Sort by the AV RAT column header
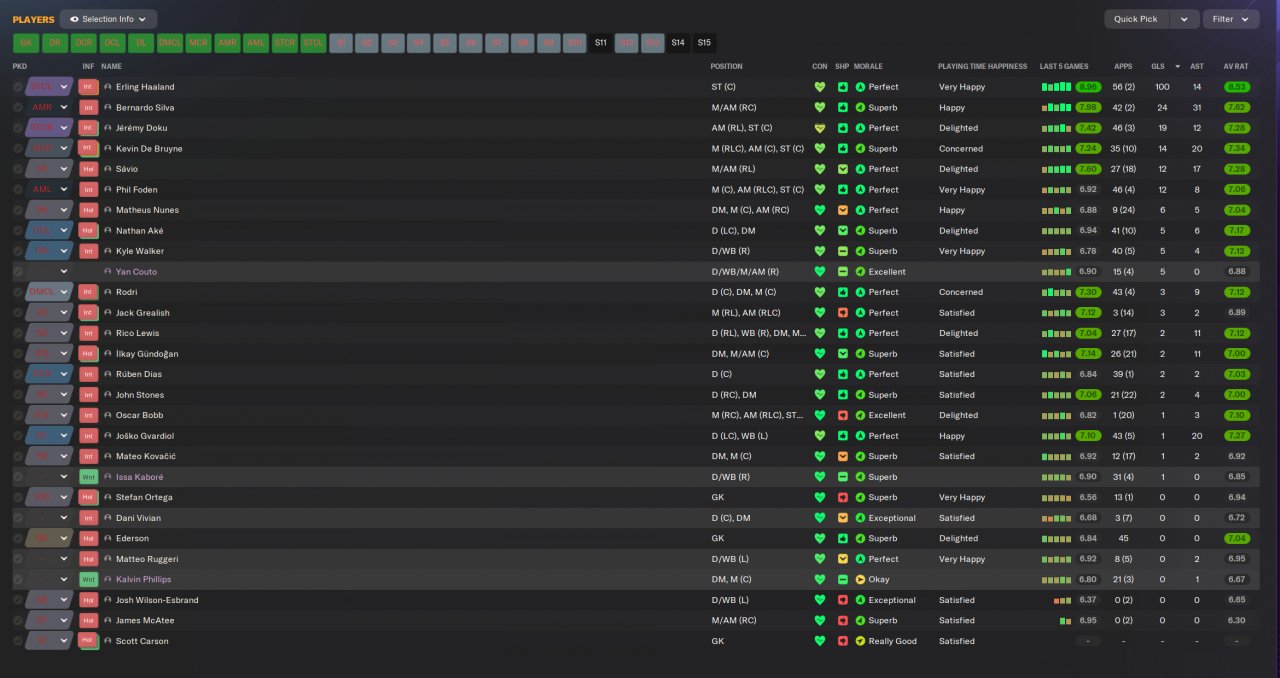 [x=1236, y=66]
